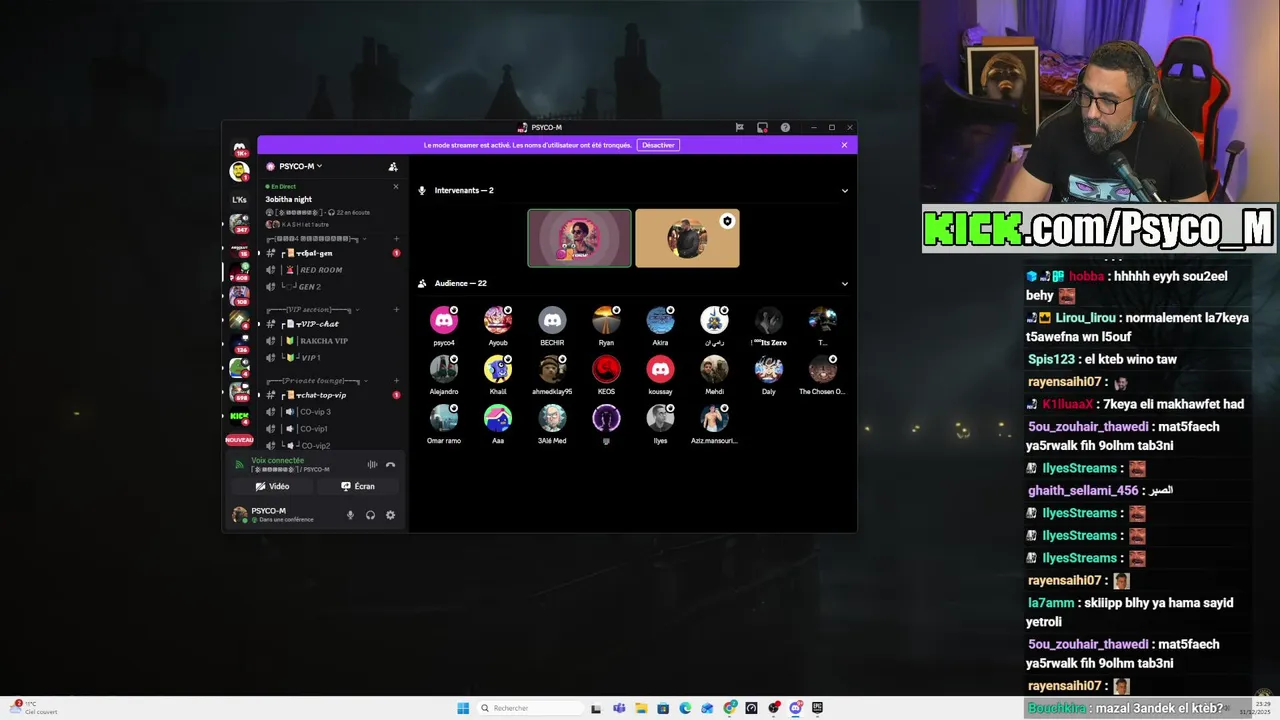Toggle headphone deafen in user panel
This screenshot has width=1280, height=720.
(370, 515)
